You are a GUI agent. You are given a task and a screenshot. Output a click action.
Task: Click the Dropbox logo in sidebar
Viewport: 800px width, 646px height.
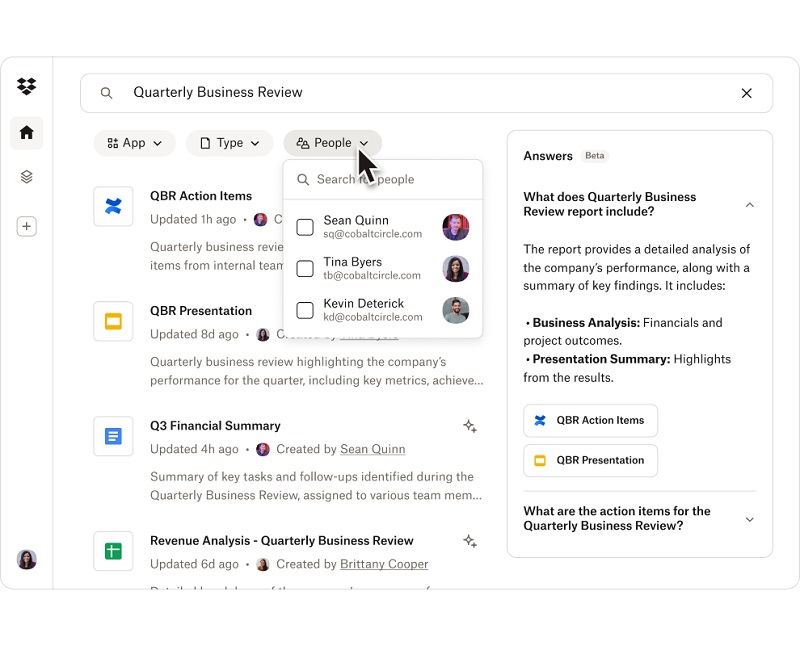[x=27, y=86]
